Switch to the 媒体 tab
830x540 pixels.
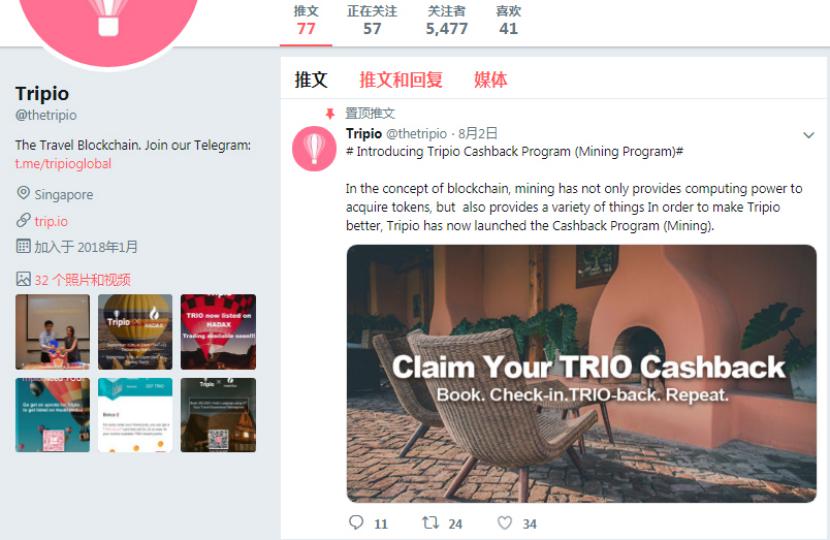490,80
